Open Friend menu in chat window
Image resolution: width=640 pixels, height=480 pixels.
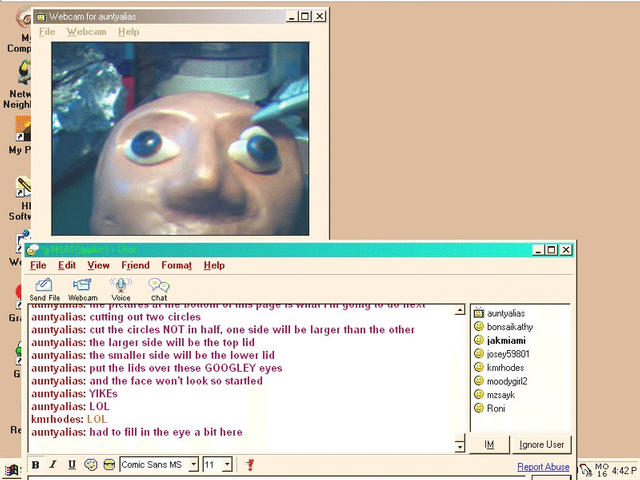[136, 265]
